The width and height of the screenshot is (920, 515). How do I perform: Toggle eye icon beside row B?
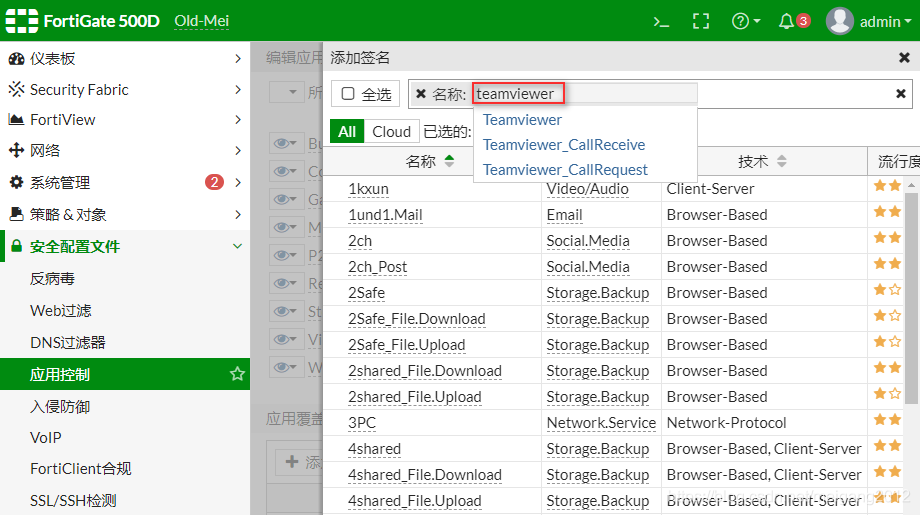click(x=286, y=143)
